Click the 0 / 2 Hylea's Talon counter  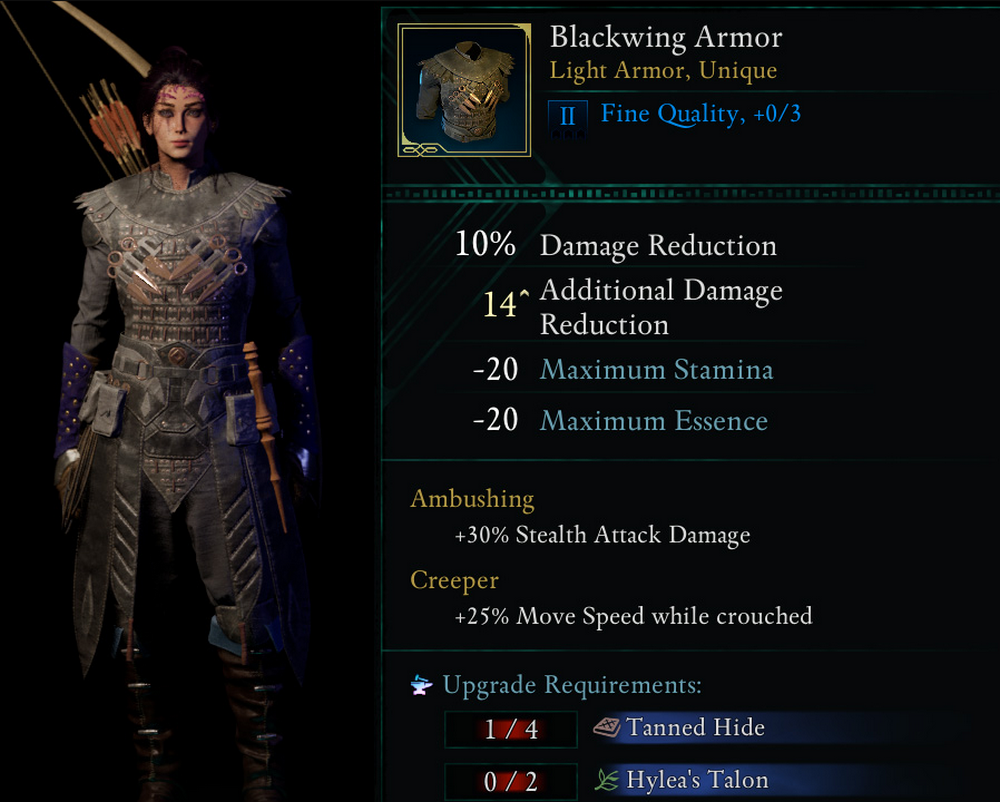(511, 781)
